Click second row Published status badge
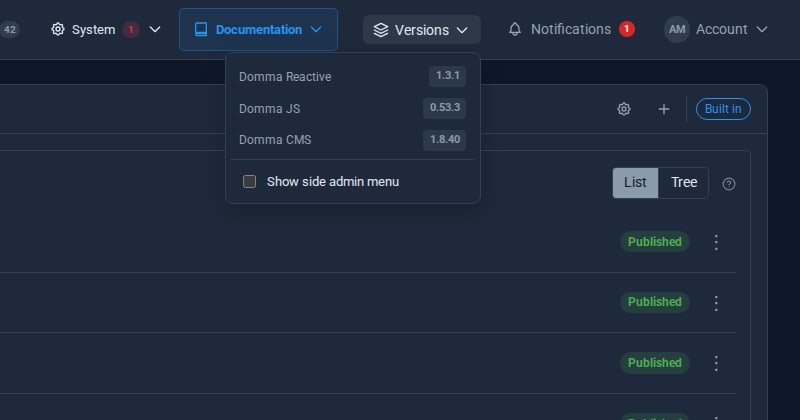Viewport: 800px width, 420px height. coord(655,302)
